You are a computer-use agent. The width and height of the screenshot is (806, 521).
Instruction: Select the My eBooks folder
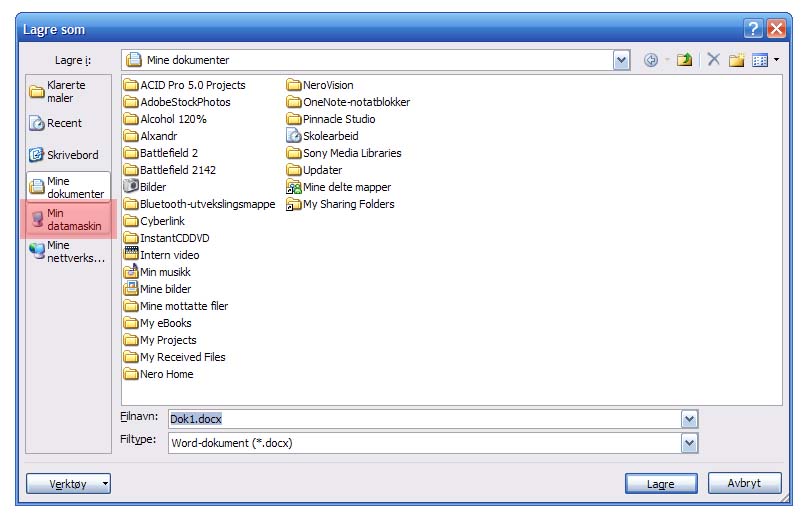pos(158,323)
